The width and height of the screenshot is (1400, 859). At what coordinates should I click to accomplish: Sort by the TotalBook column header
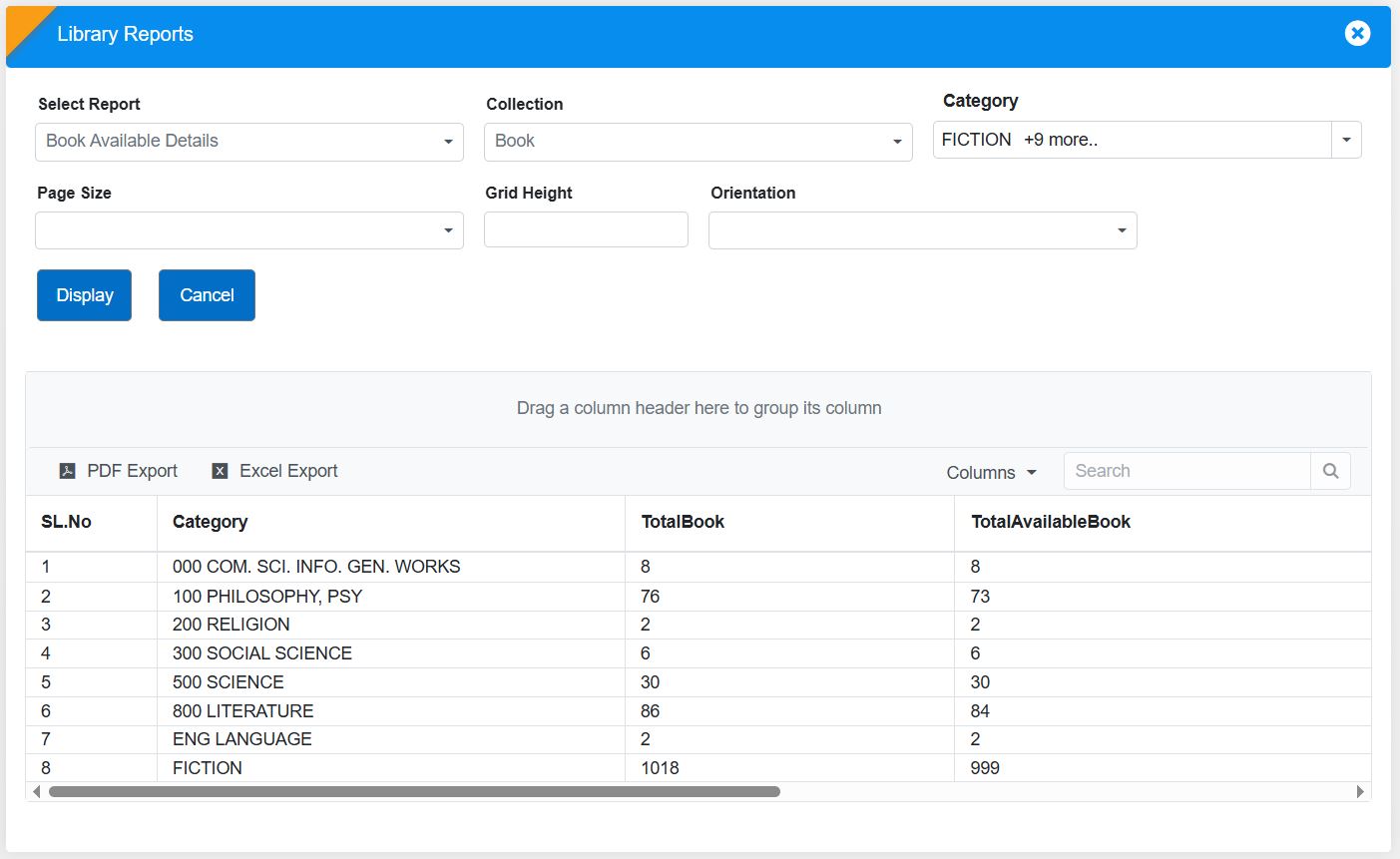(x=683, y=522)
